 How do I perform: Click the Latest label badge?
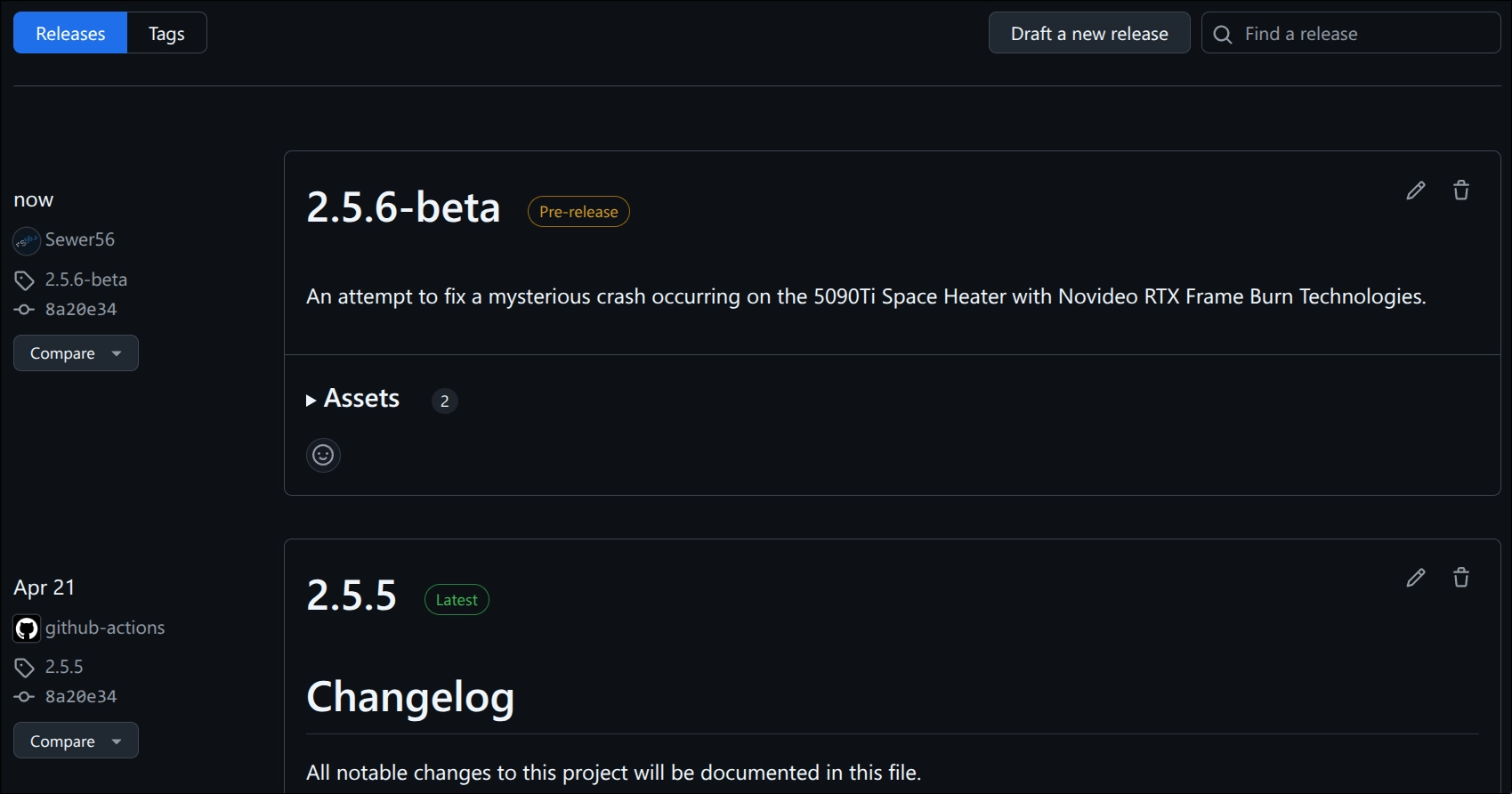coord(457,600)
